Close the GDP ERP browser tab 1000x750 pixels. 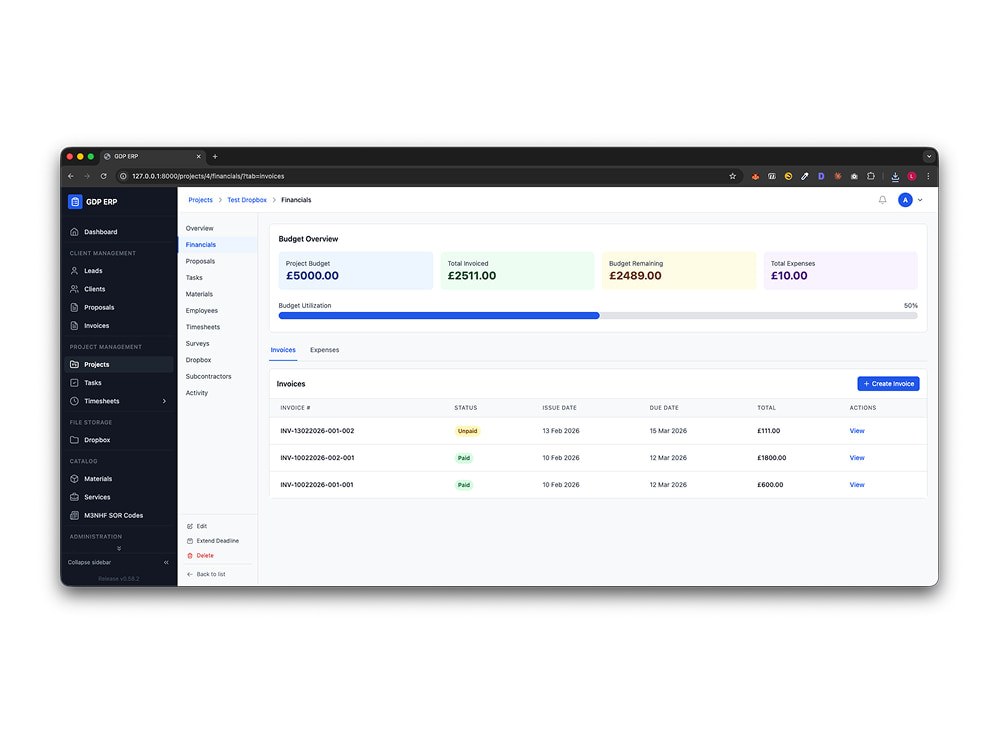tap(199, 157)
